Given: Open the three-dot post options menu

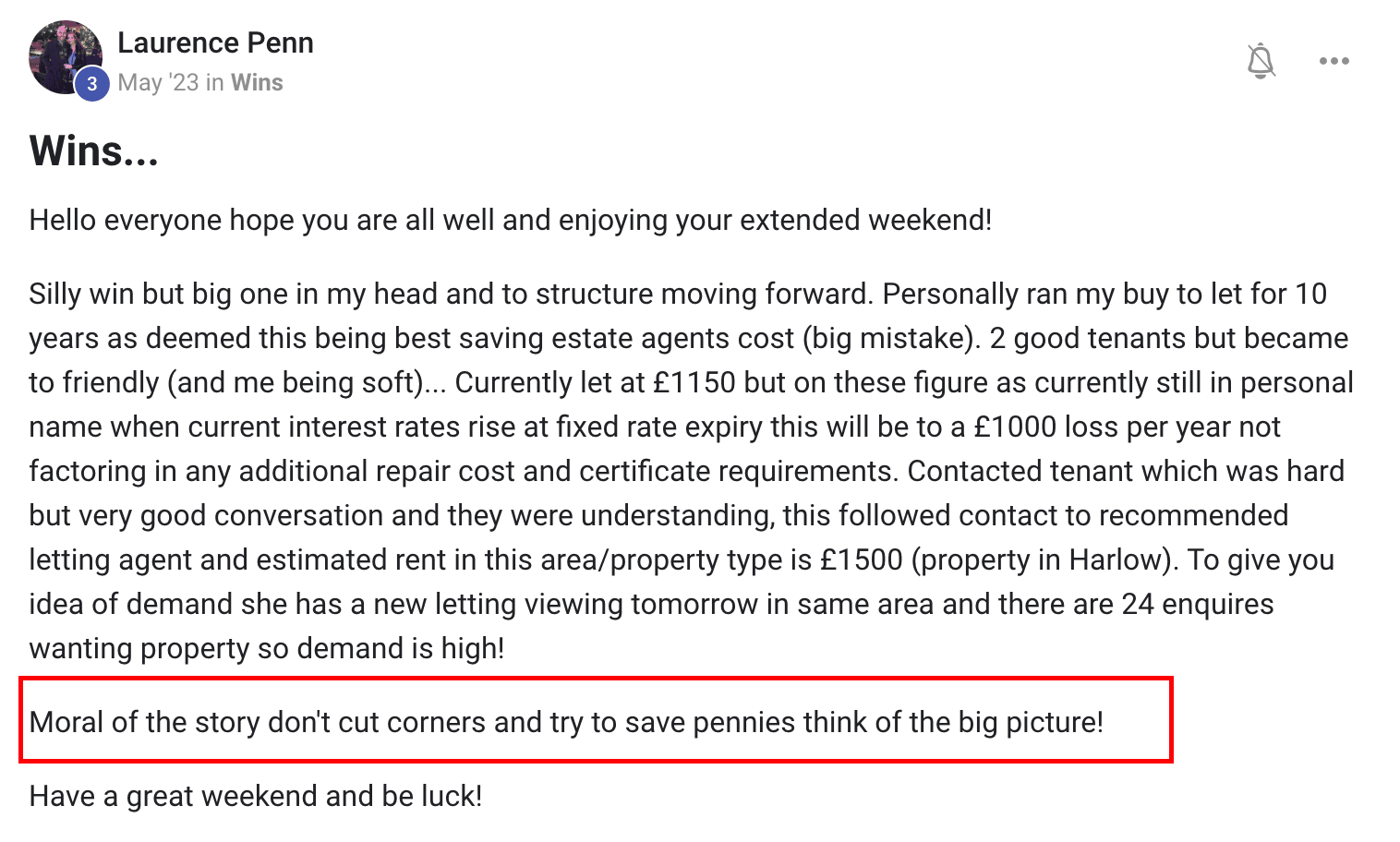Looking at the screenshot, I should click(1334, 61).
